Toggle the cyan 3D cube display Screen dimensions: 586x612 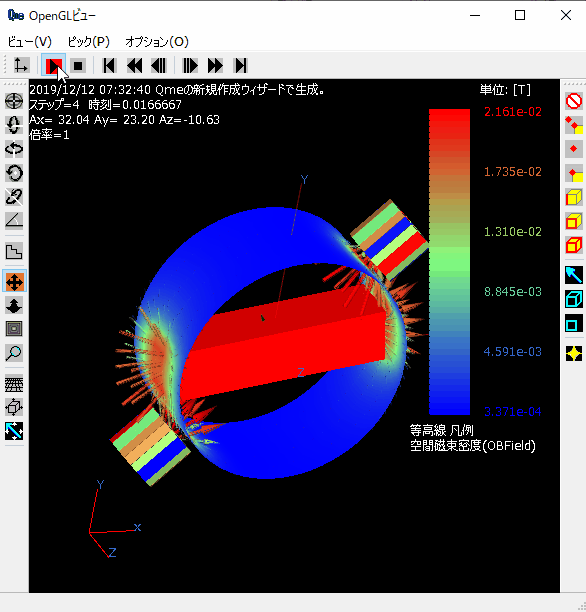[x=574, y=299]
